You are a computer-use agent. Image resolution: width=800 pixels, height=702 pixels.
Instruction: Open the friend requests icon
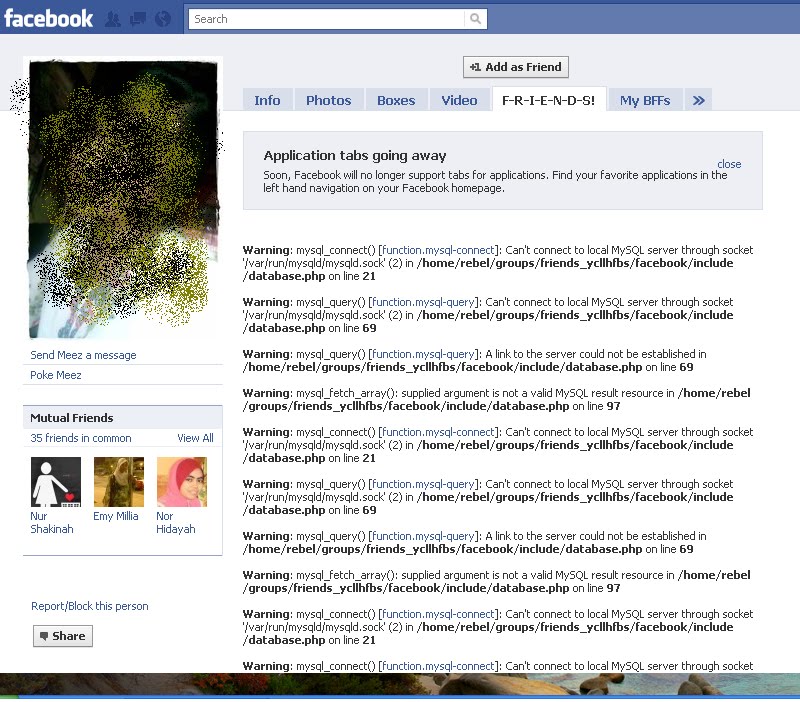113,19
